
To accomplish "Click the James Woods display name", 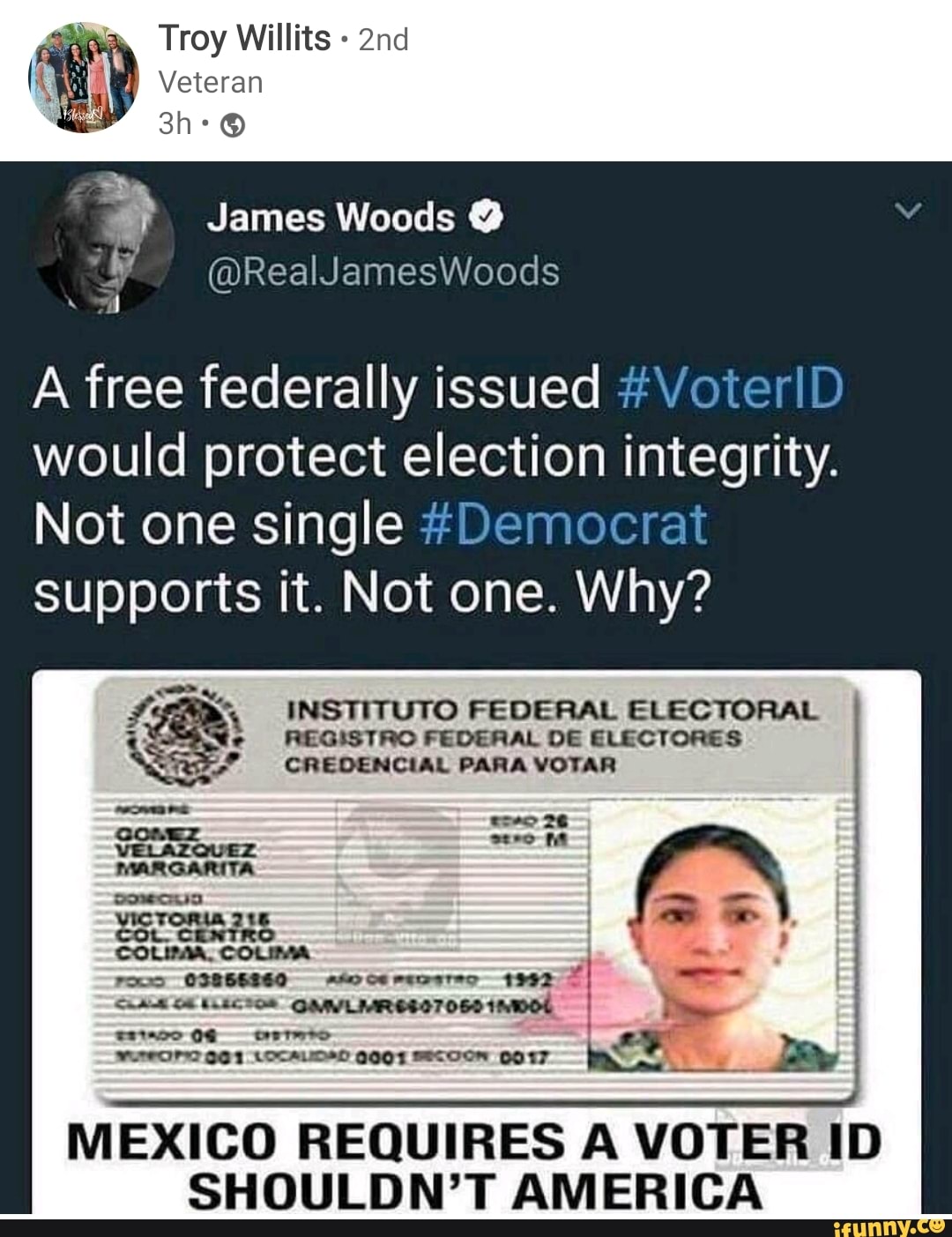I will pos(331,218).
